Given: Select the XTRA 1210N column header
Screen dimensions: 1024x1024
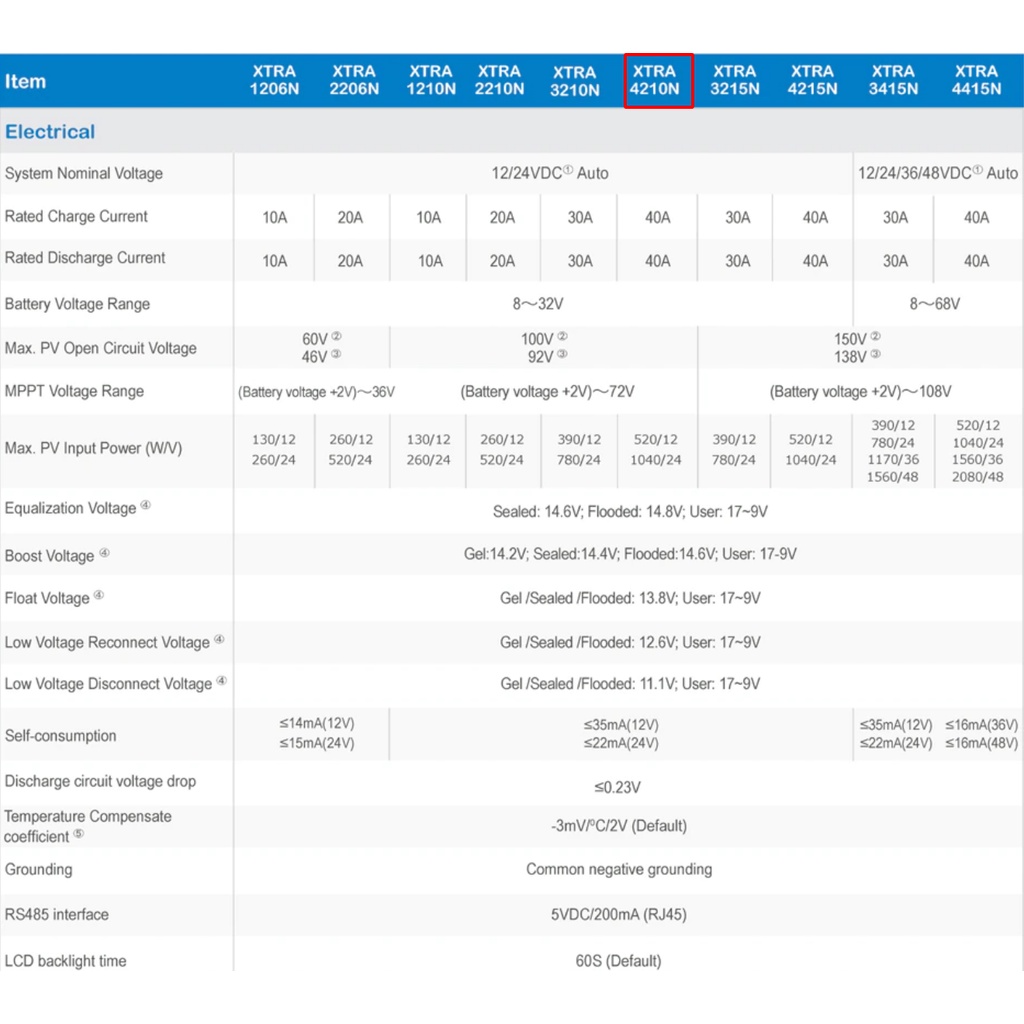Looking at the screenshot, I should tap(430, 80).
